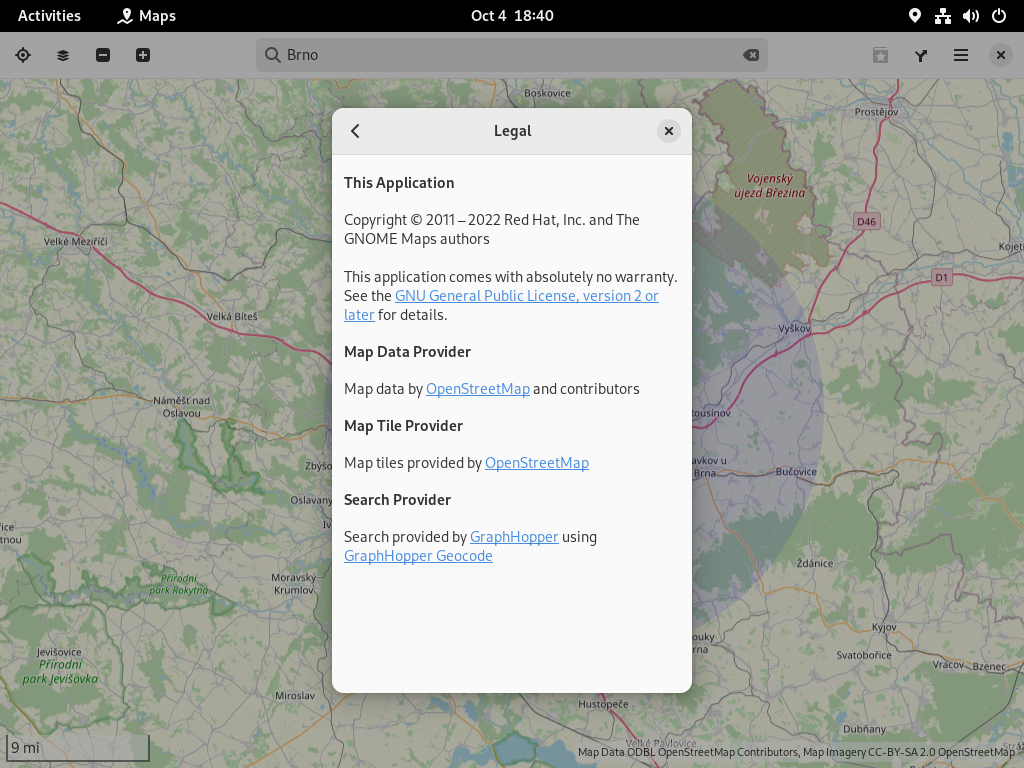The height and width of the screenshot is (768, 1024).
Task: Click the Kyjov map label
Action: 884,627
